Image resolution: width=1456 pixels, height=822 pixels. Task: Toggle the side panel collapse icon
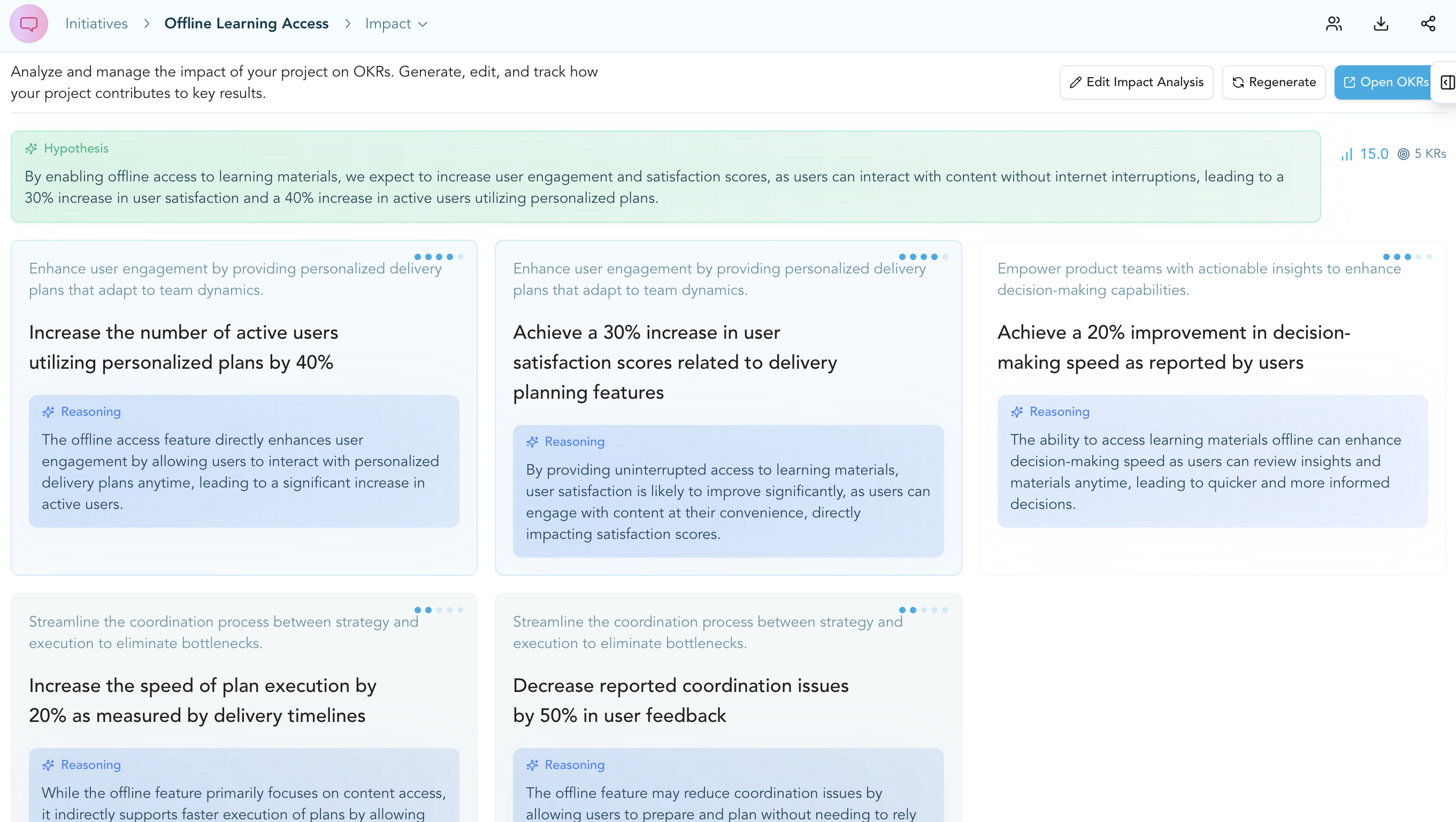(1447, 82)
